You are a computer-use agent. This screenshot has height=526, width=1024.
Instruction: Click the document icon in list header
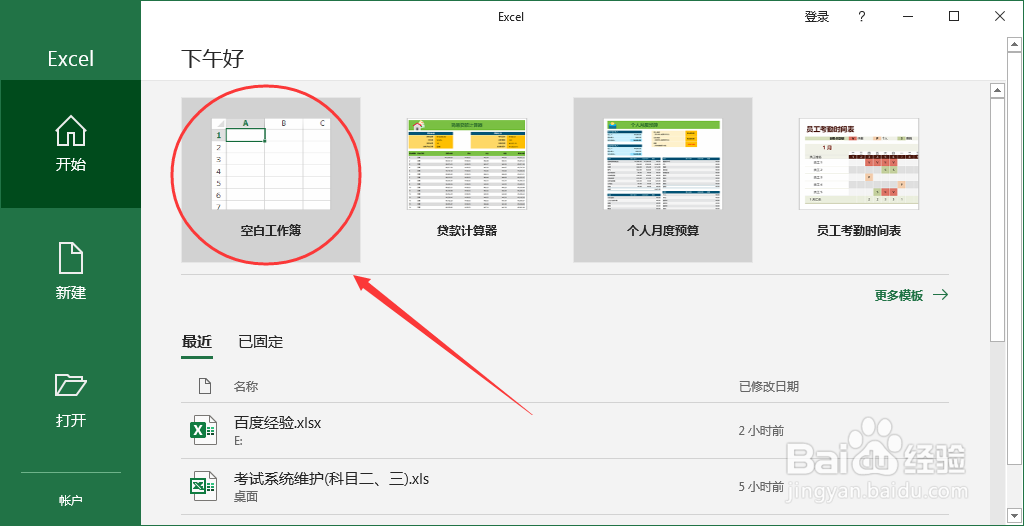[x=205, y=386]
